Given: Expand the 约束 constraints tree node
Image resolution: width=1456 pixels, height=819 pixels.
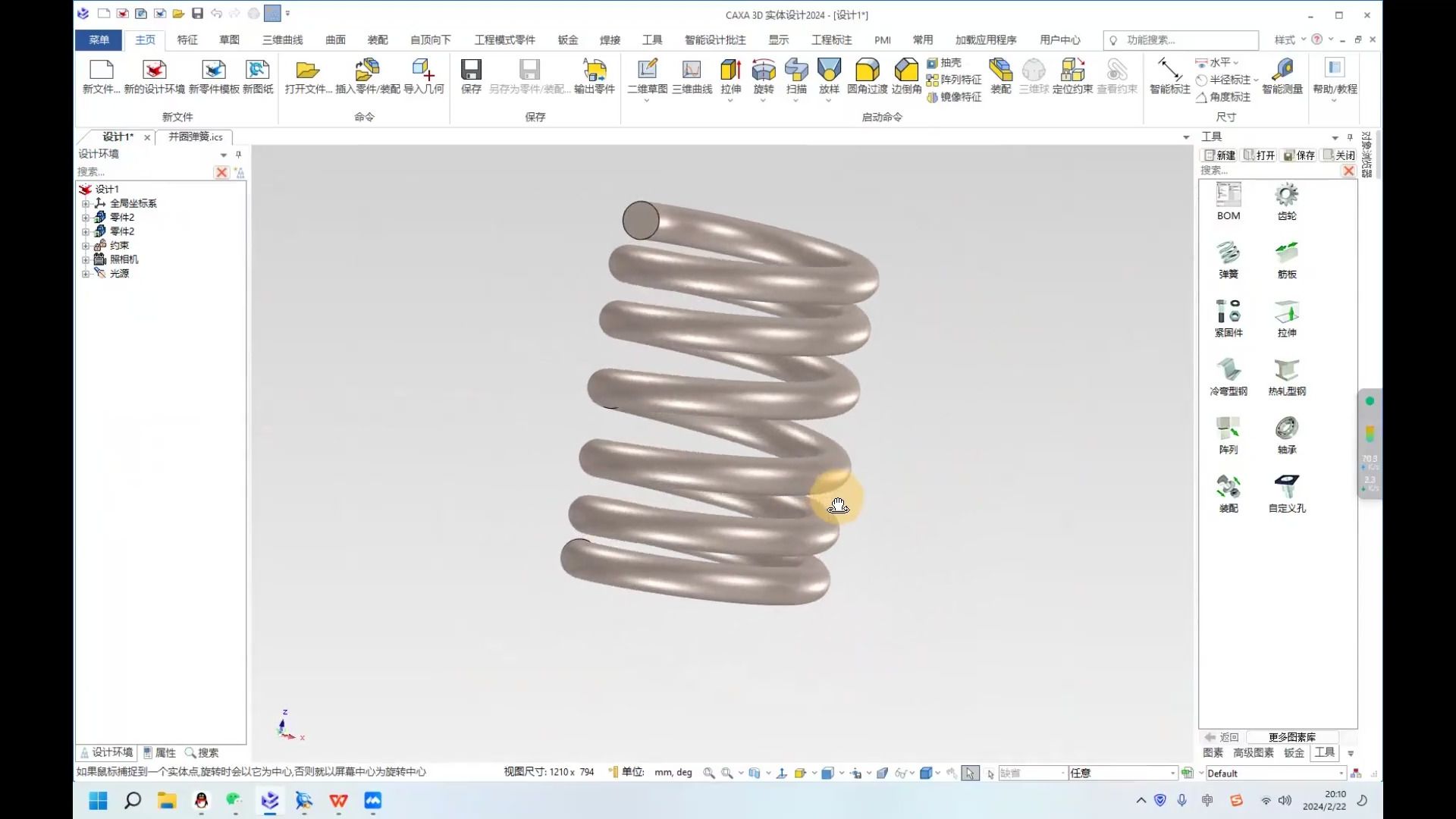Looking at the screenshot, I should [x=86, y=246].
